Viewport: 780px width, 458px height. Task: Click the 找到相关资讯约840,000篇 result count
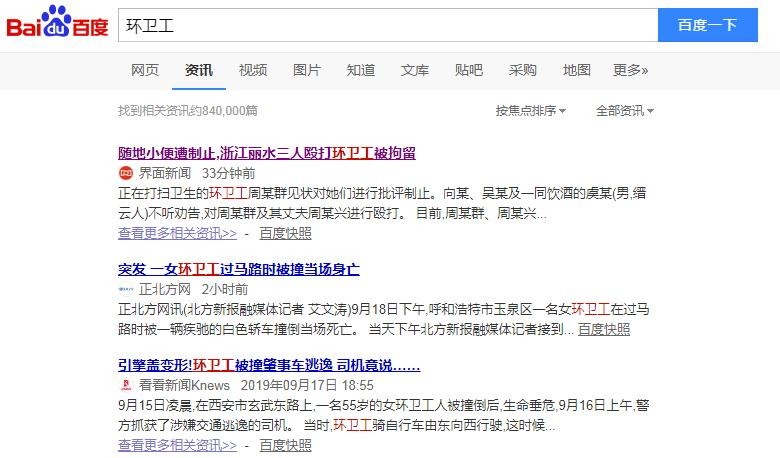click(x=188, y=110)
